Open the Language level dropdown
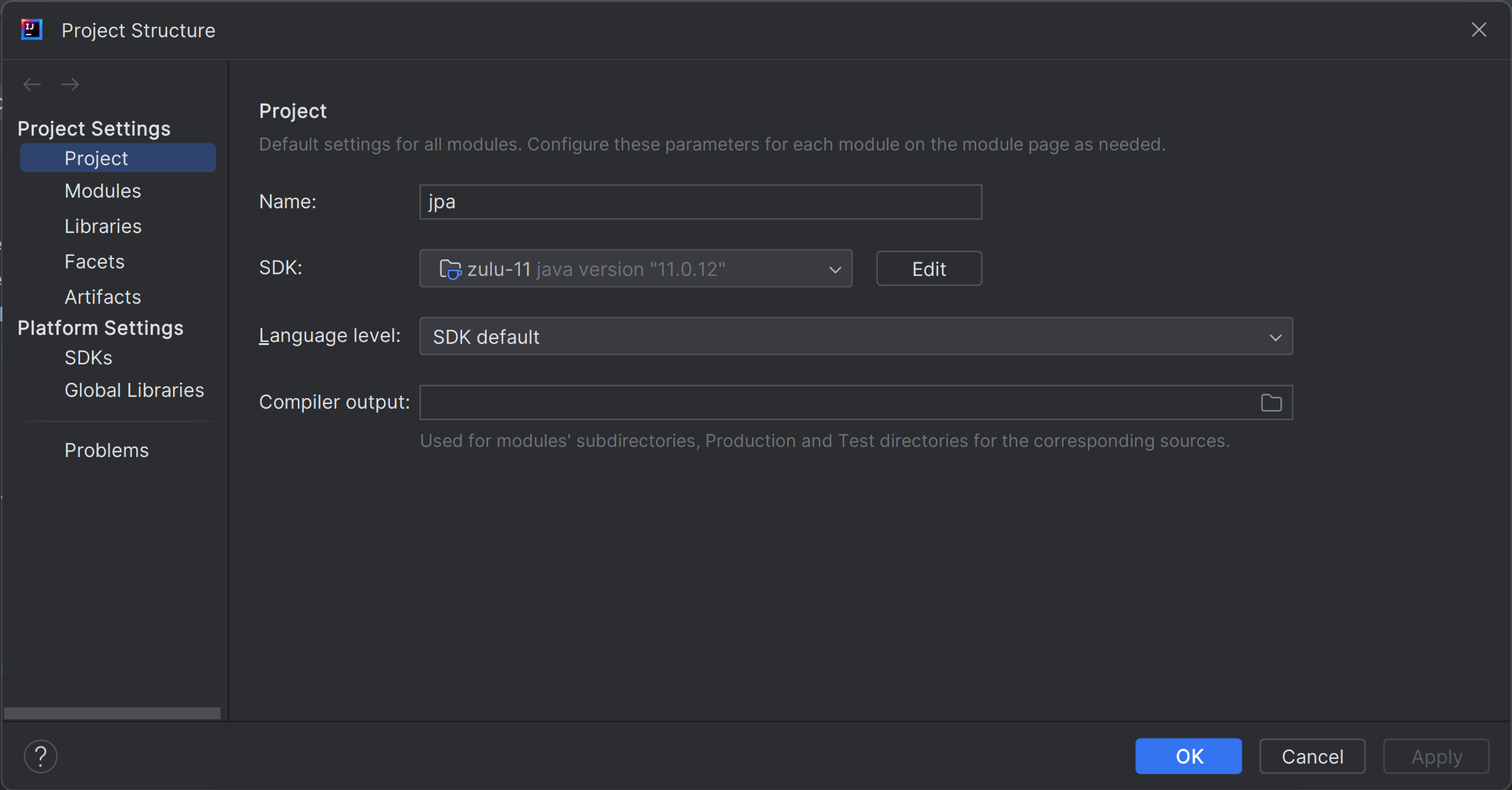Screen dimensions: 1512x790 (x=855, y=336)
